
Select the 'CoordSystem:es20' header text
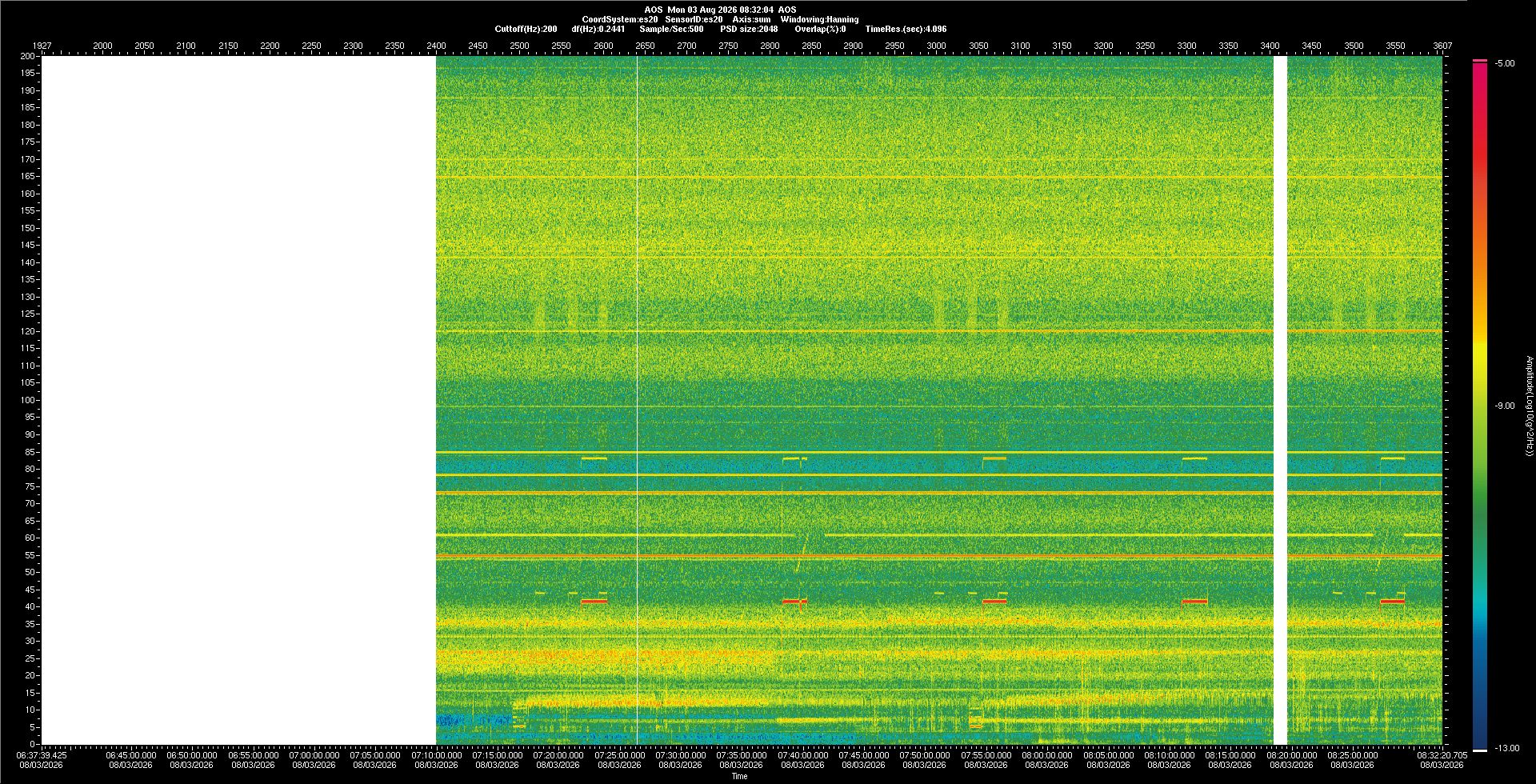pos(620,19)
